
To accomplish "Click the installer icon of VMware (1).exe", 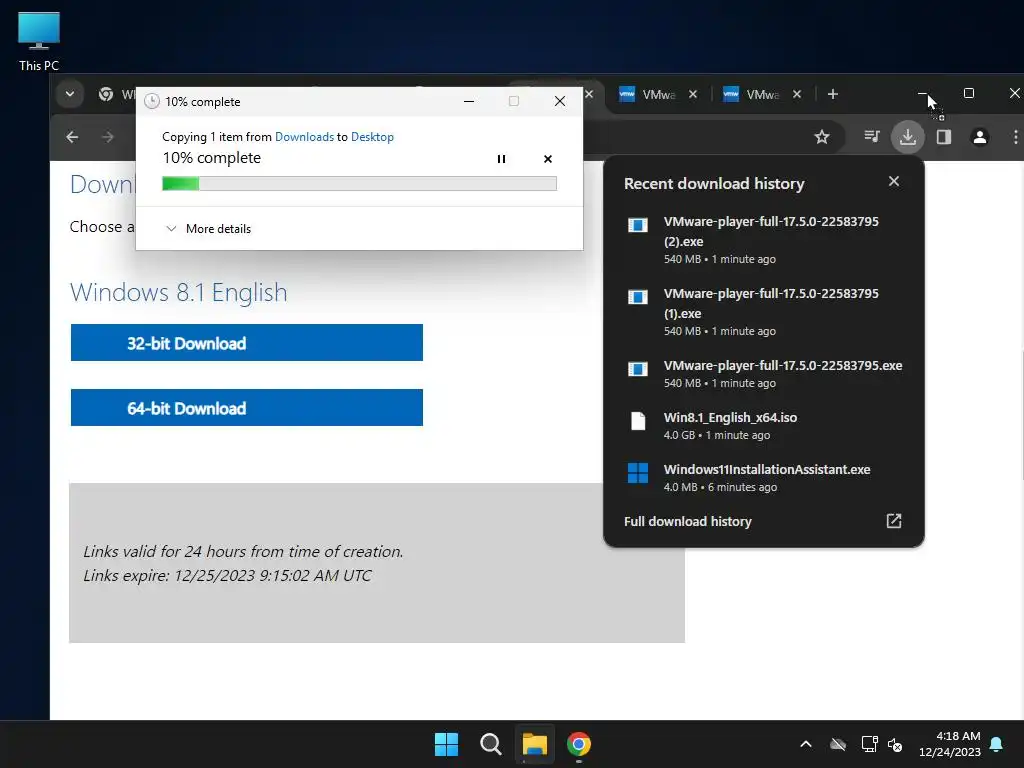I will (x=638, y=297).
